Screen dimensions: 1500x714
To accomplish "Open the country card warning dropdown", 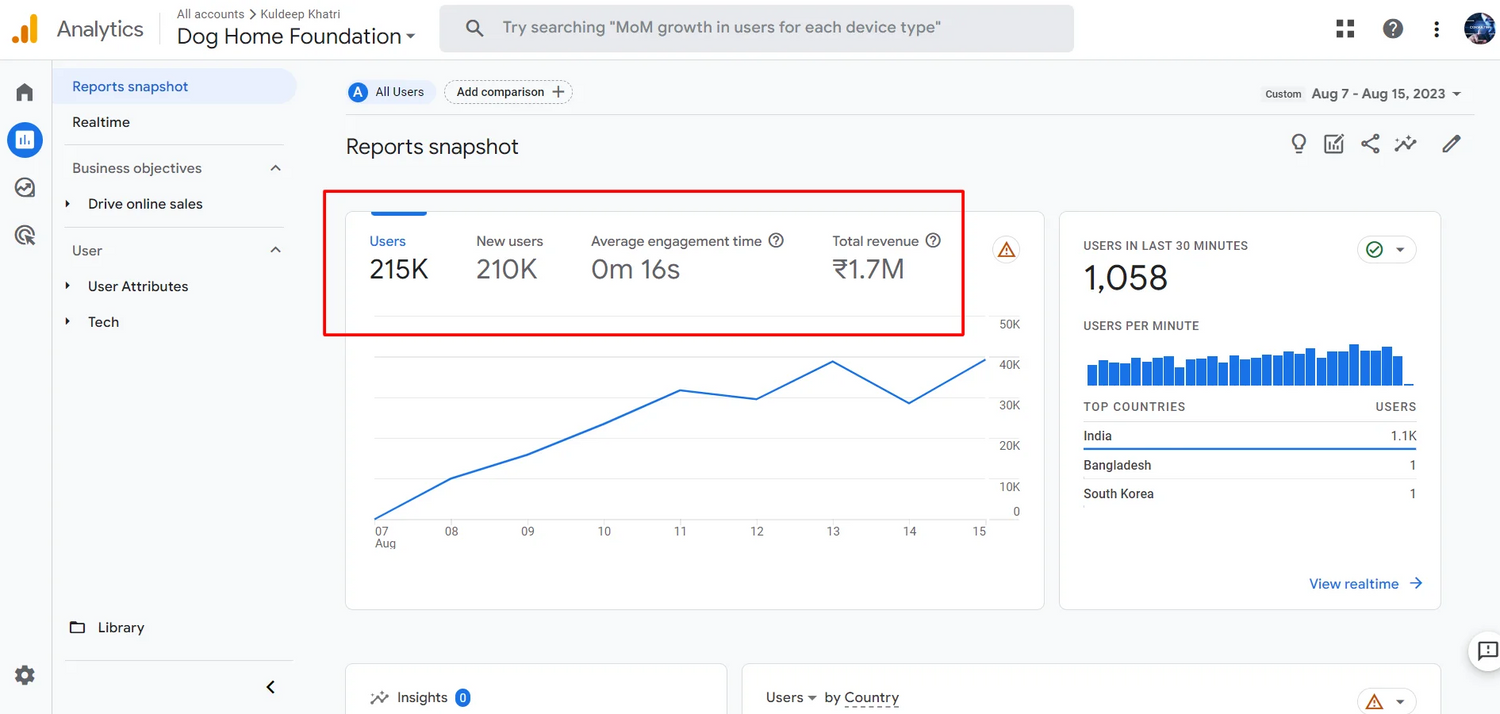I will pyautogui.click(x=1386, y=701).
